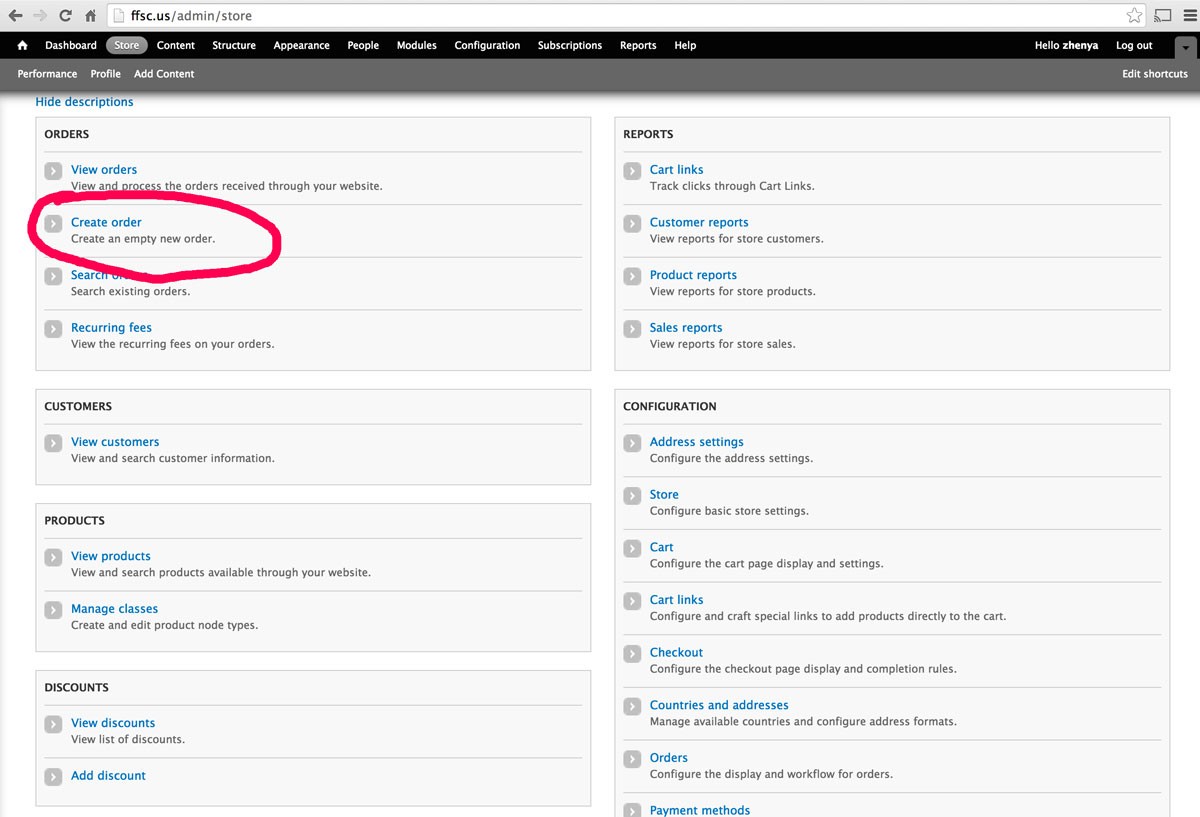Click arrow icon beside Manage classes
1200x817 pixels.
pos(53,610)
